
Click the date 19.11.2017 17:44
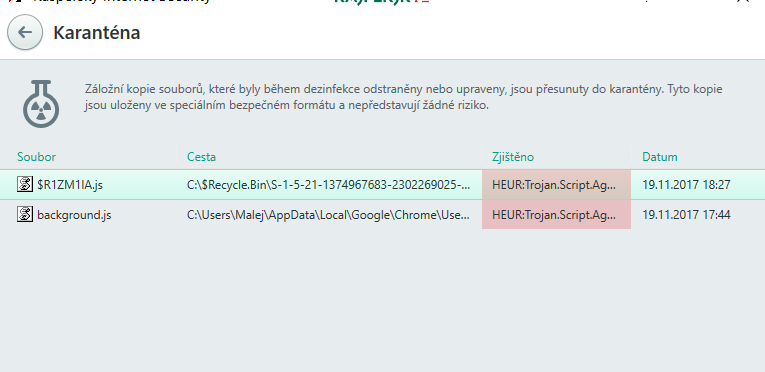686,215
